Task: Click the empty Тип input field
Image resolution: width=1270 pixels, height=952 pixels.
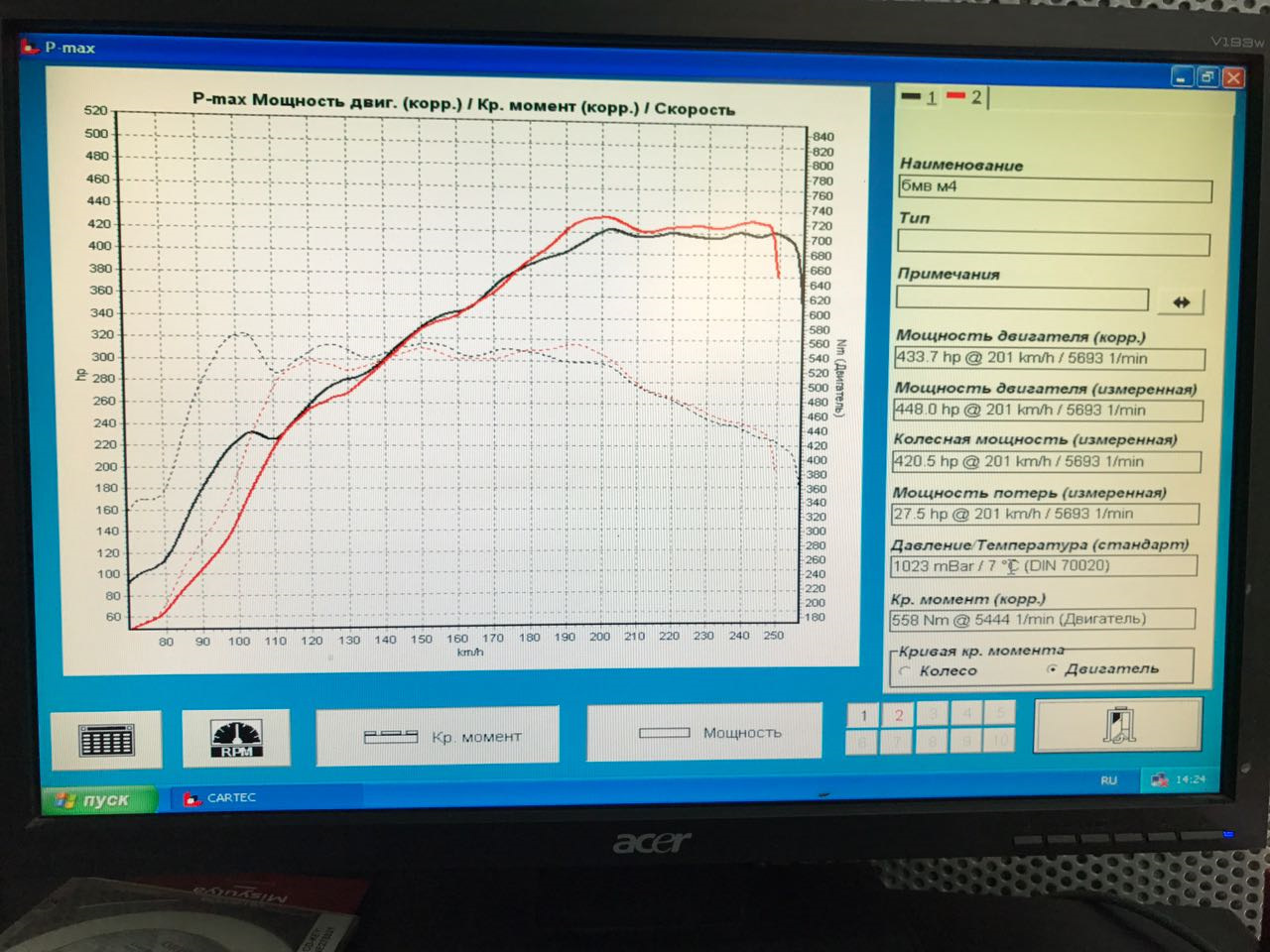Action: pyautogui.click(x=1054, y=243)
